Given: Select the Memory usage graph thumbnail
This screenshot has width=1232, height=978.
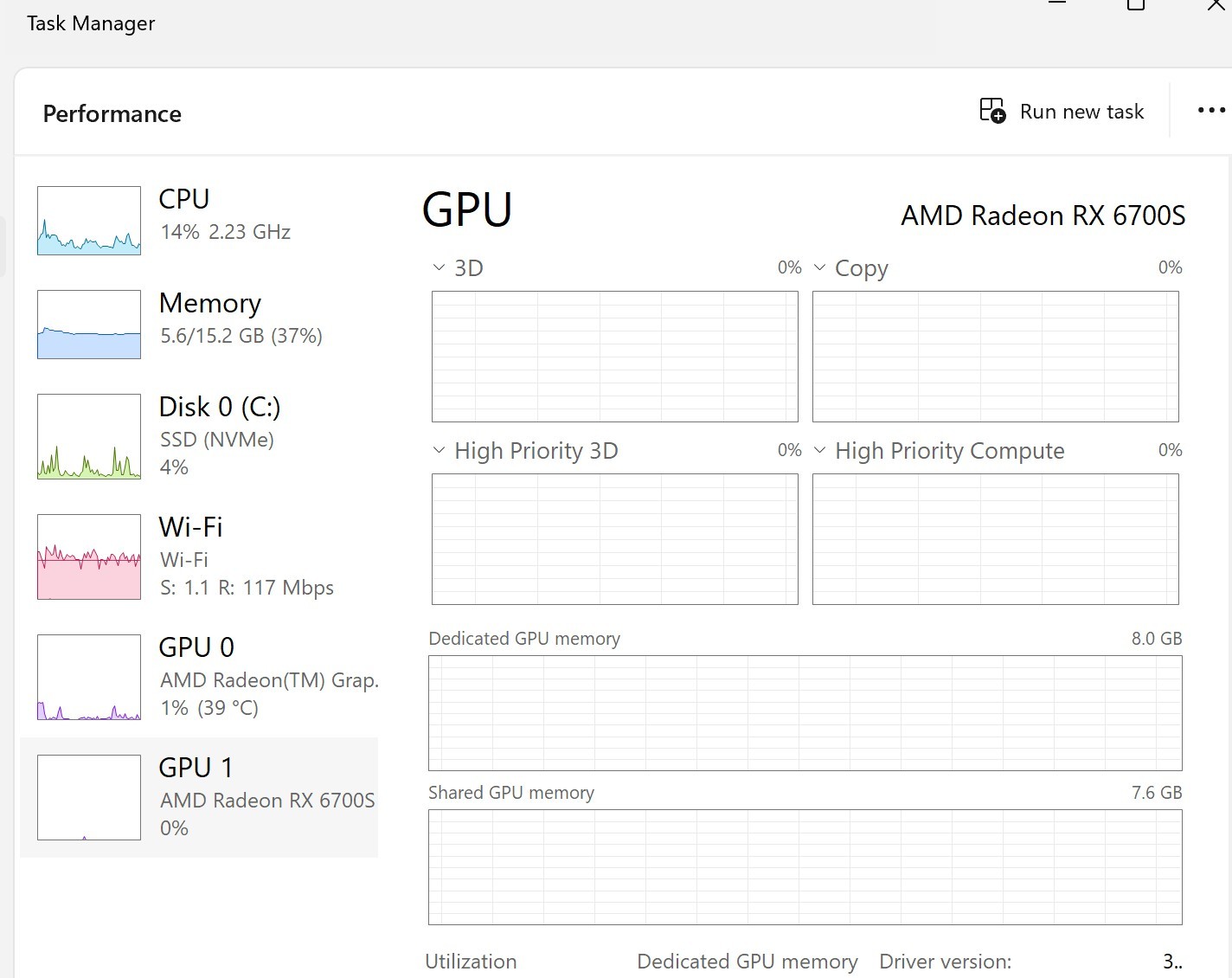Looking at the screenshot, I should (x=89, y=325).
